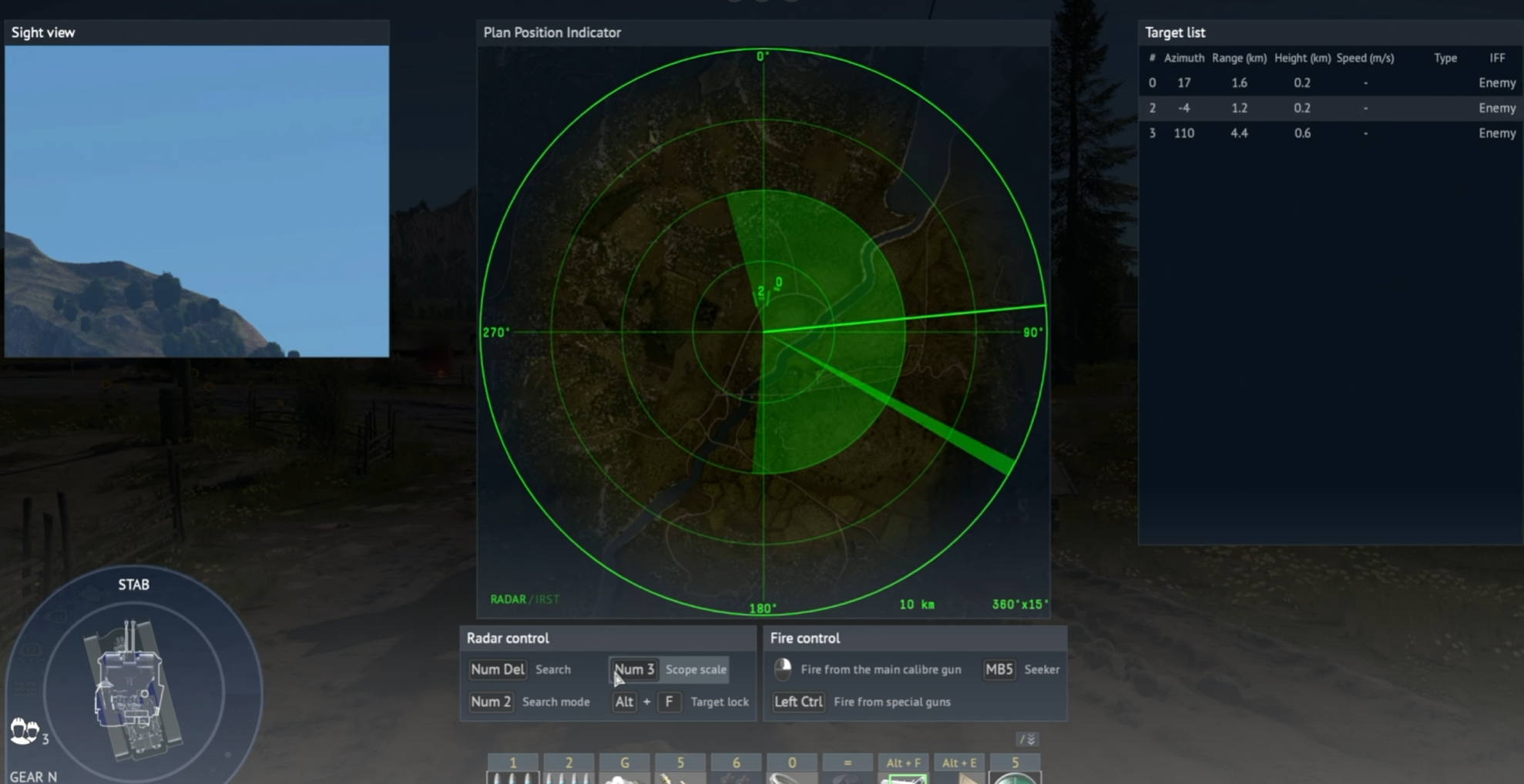Click the Seeker label in Fire control
The image size is (1524, 784).
point(1042,669)
